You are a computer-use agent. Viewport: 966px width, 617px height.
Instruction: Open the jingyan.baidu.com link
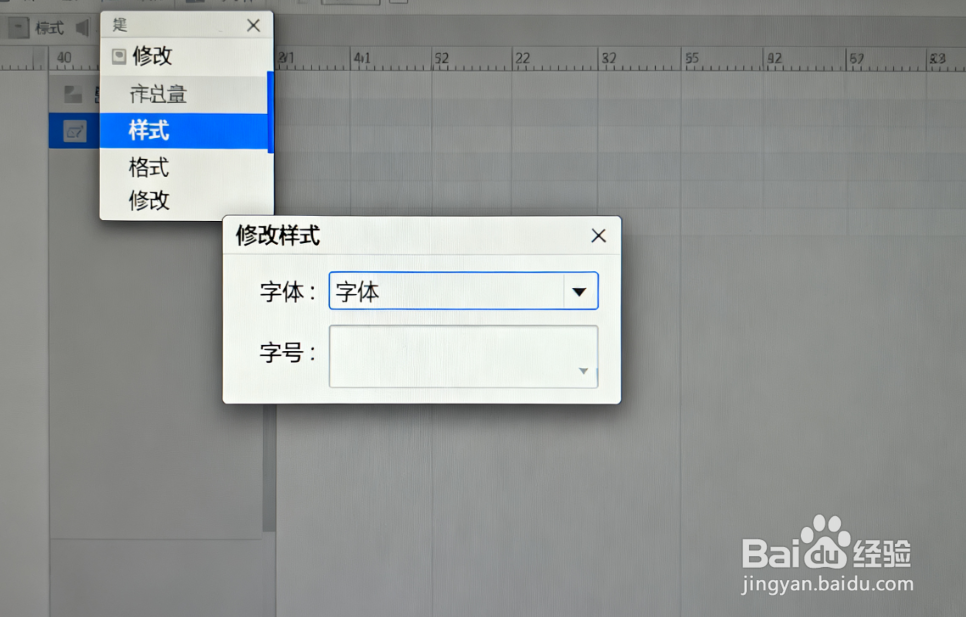830,585
